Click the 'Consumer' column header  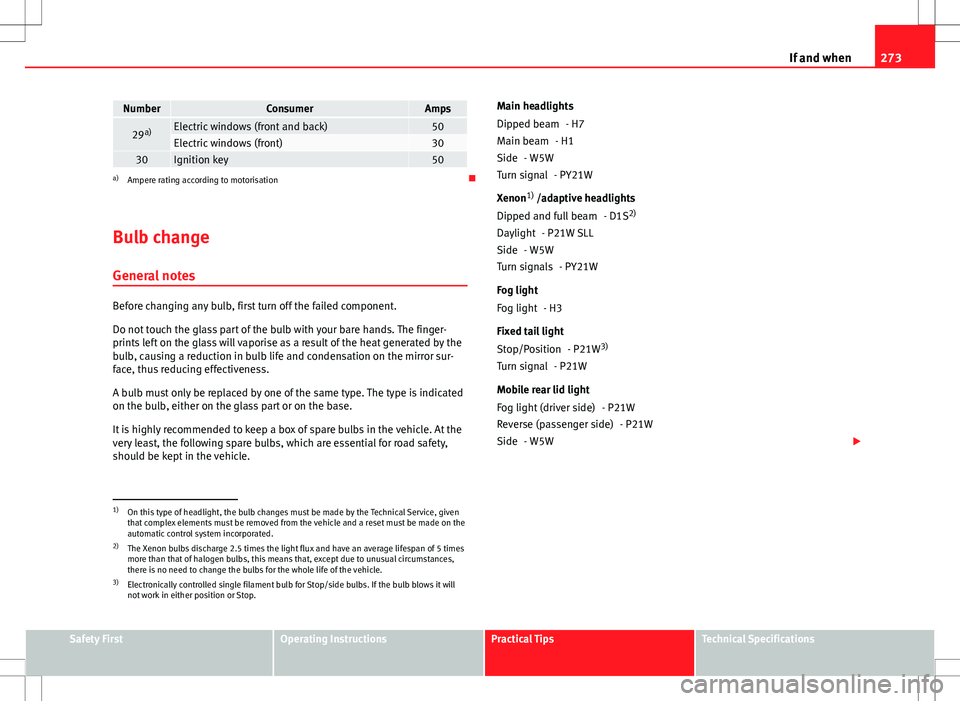[290, 108]
